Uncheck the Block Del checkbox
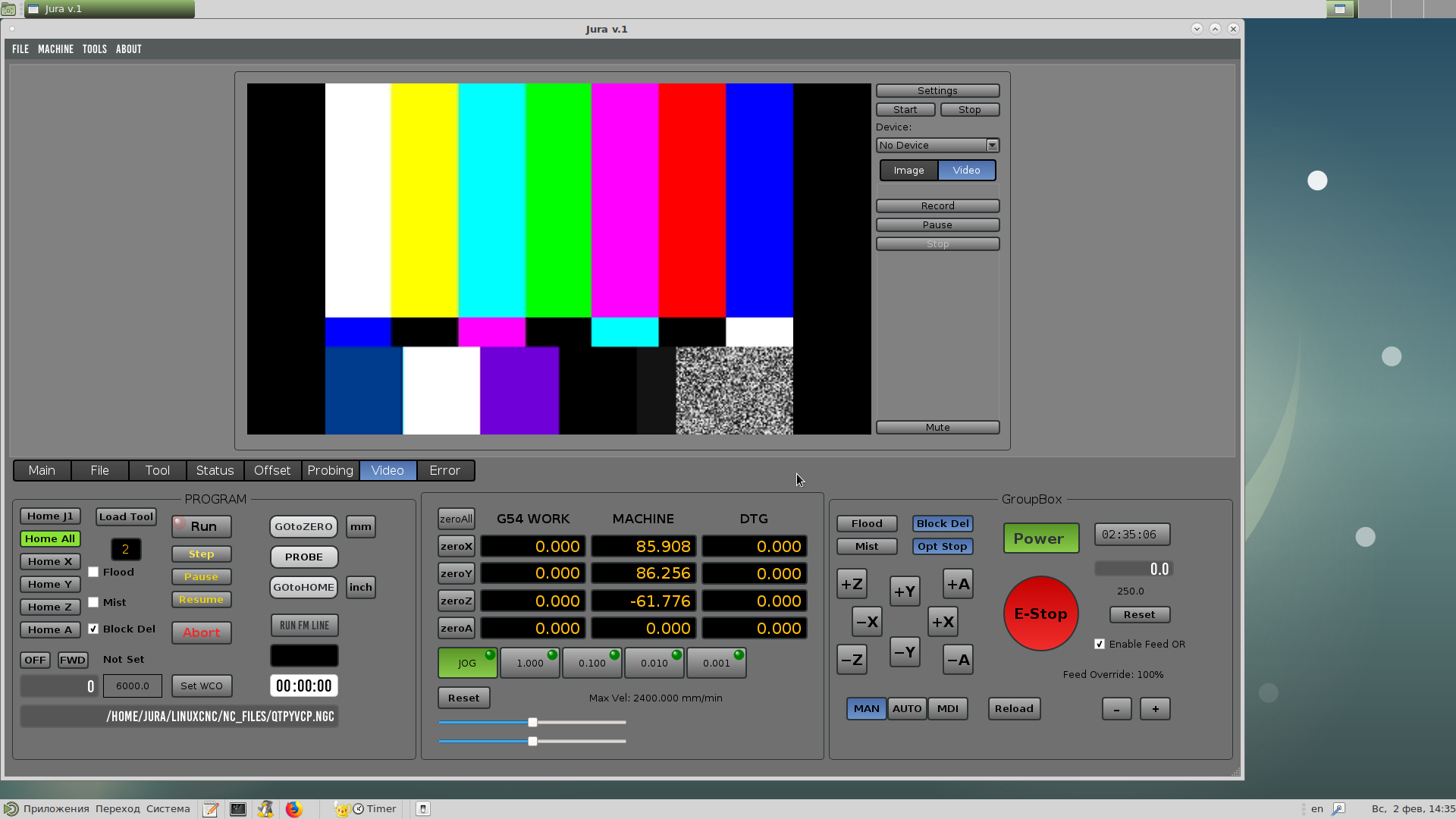 tap(93, 629)
